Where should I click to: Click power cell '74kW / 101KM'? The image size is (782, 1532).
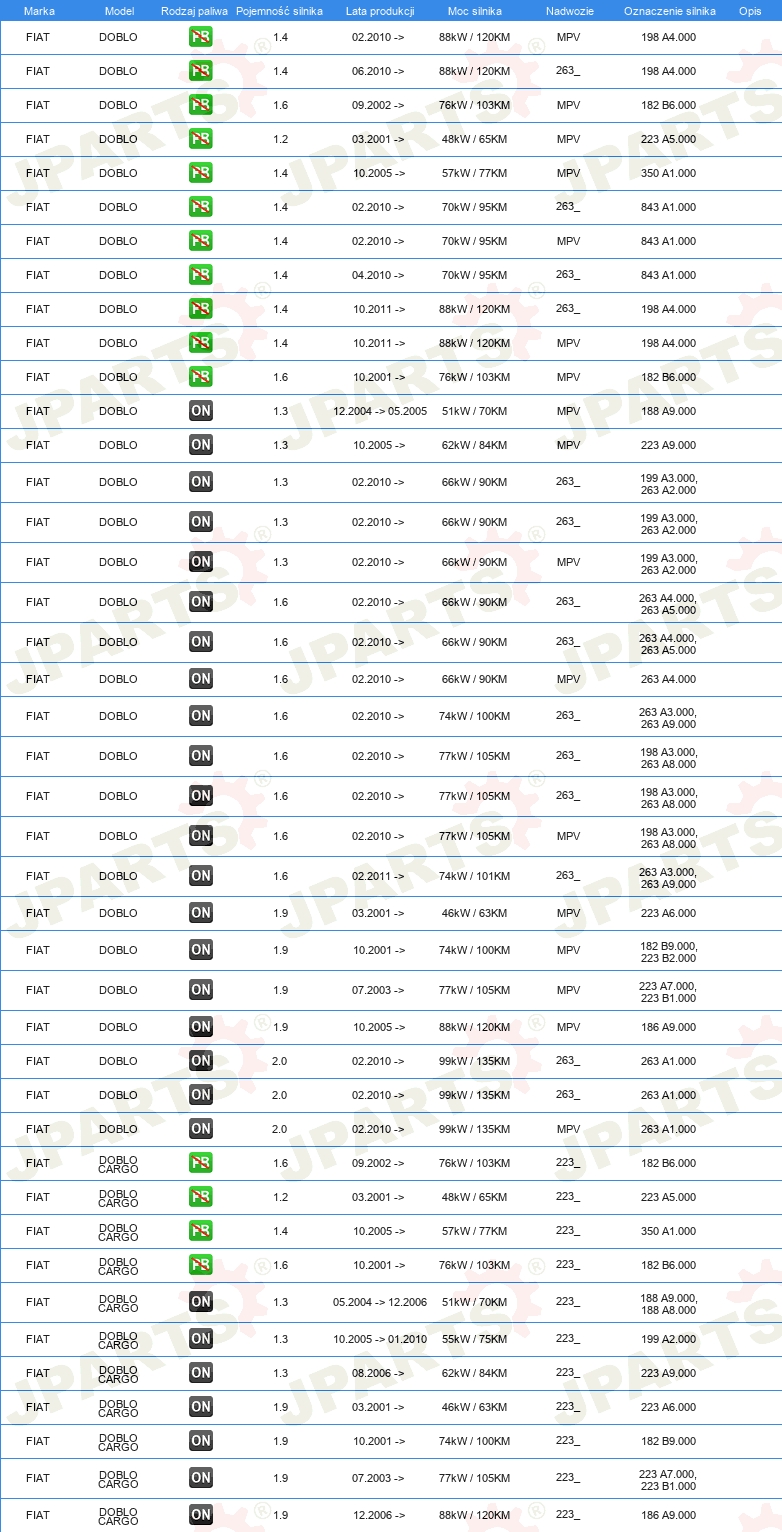(x=474, y=876)
